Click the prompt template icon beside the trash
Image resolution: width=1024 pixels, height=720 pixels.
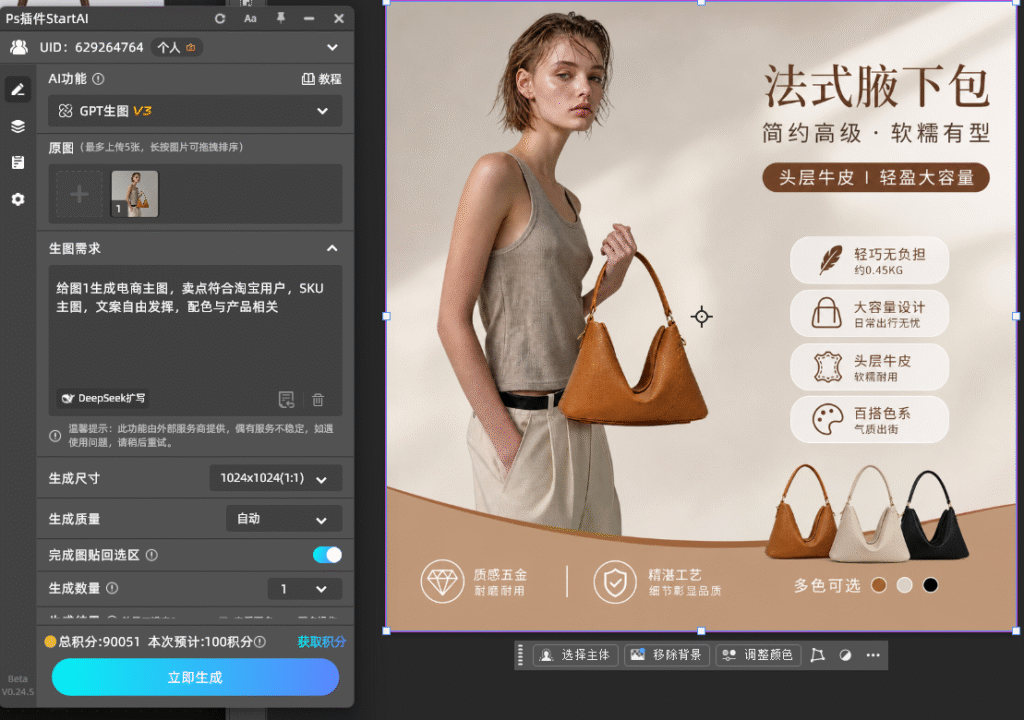point(286,399)
